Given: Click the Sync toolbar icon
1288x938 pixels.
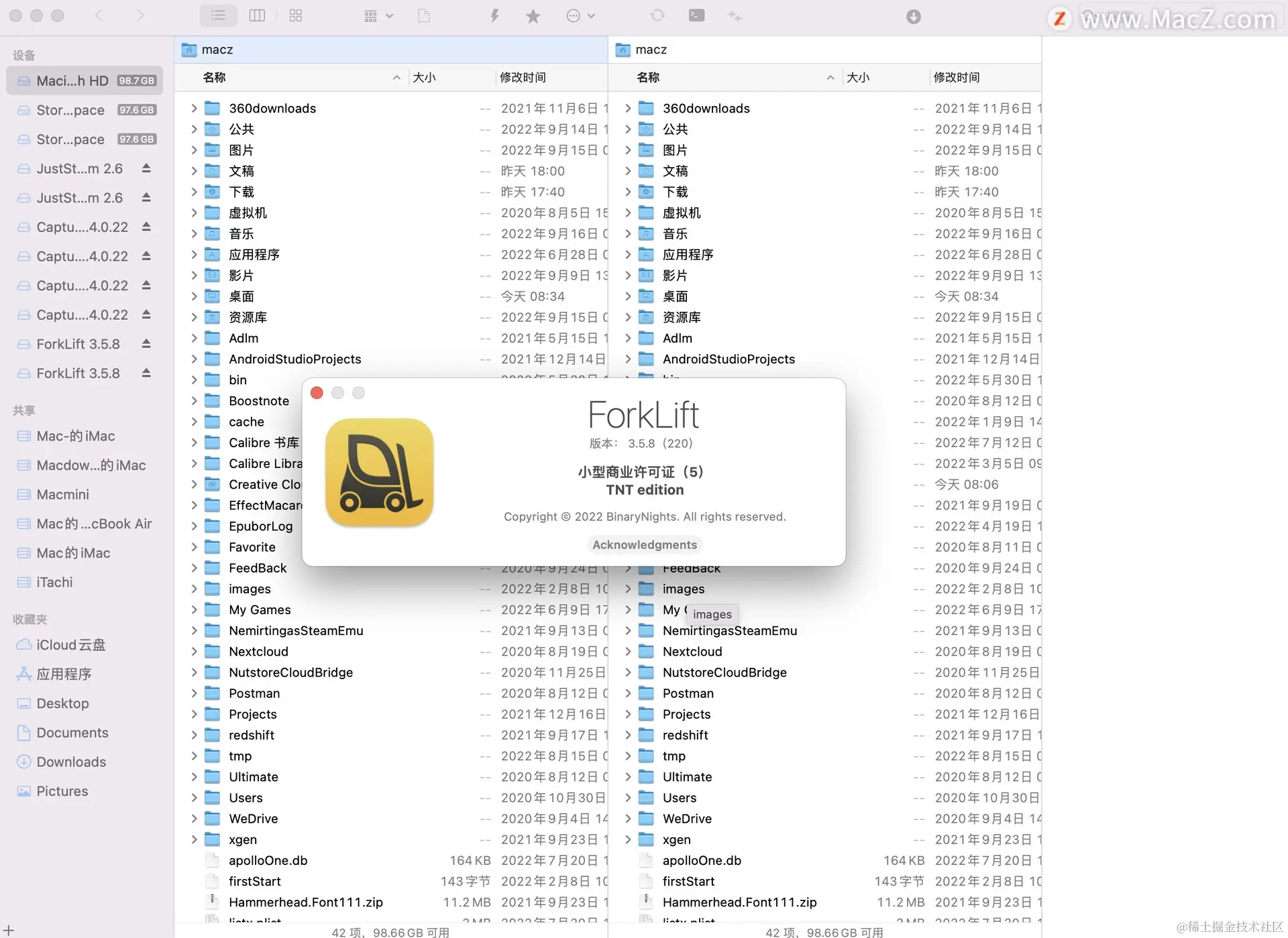Looking at the screenshot, I should (657, 15).
